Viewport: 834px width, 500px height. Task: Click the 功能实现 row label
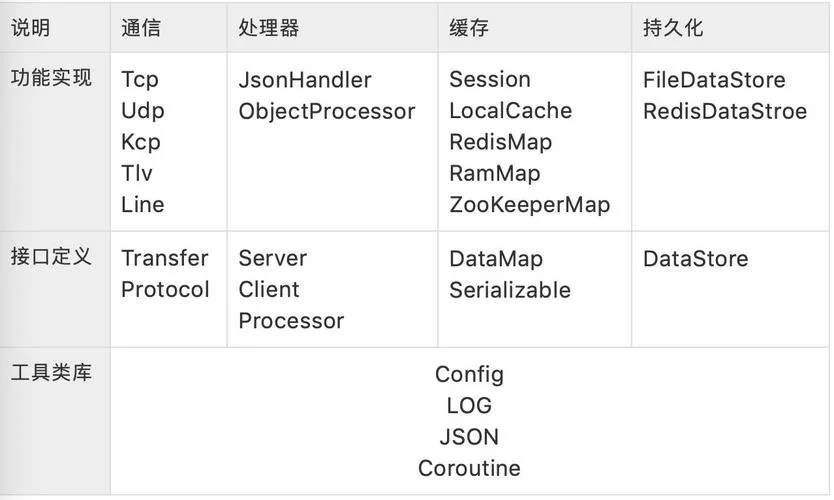51,78
